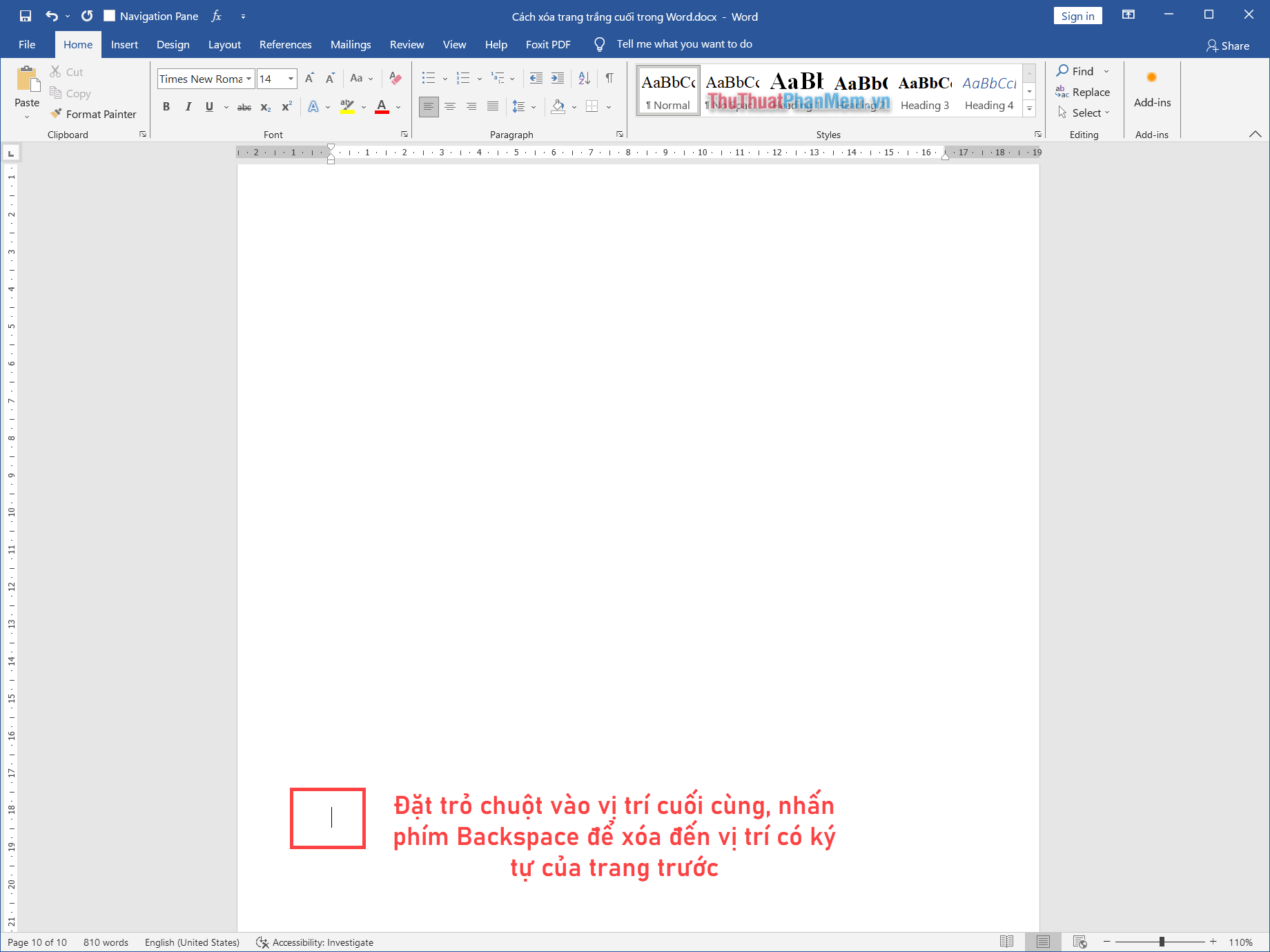Toggle bold formatting
Viewport: 1270px width, 952px height.
pyautogui.click(x=166, y=106)
